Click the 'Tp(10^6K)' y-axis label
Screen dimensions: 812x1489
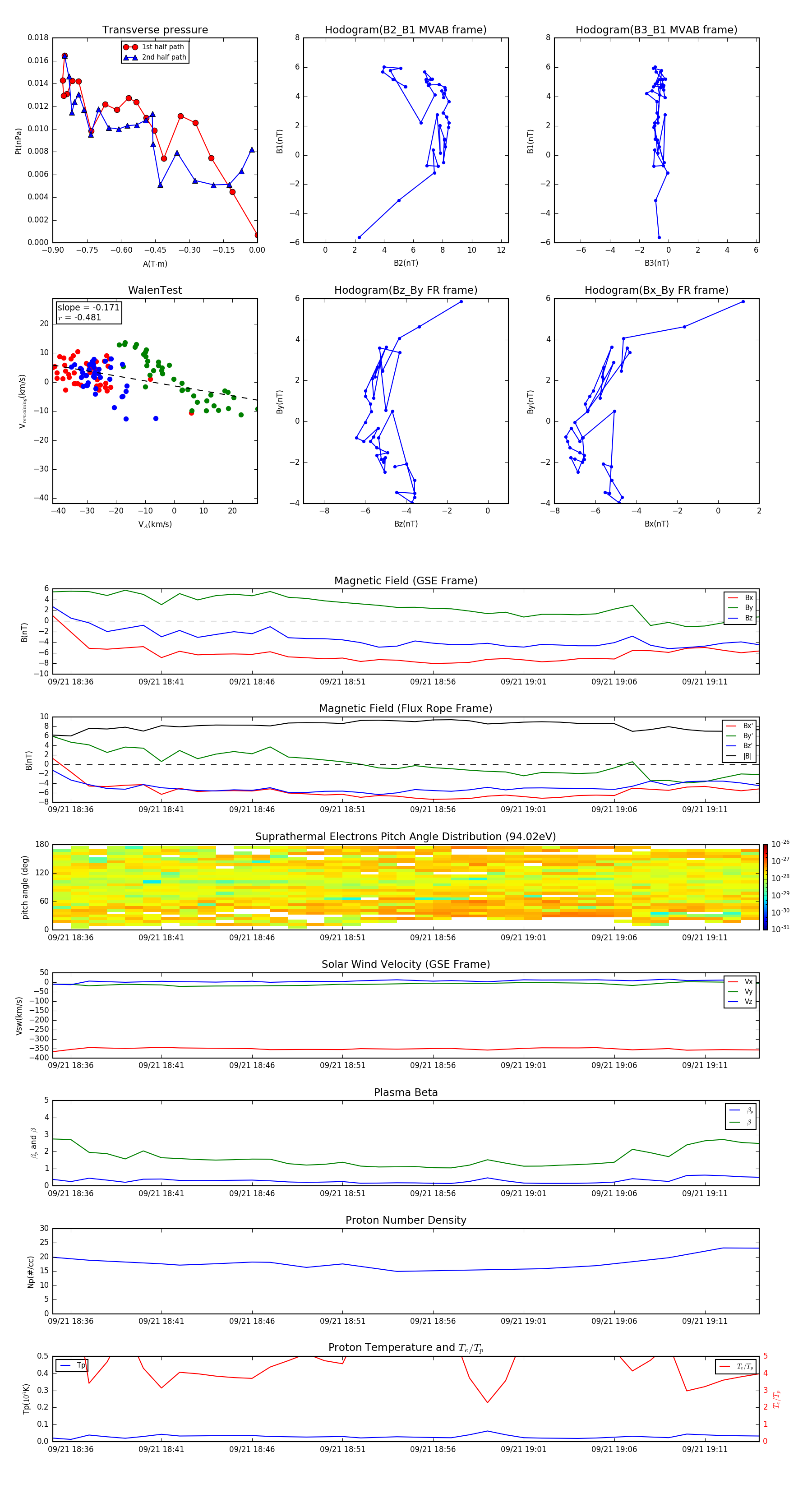(x=27, y=1399)
